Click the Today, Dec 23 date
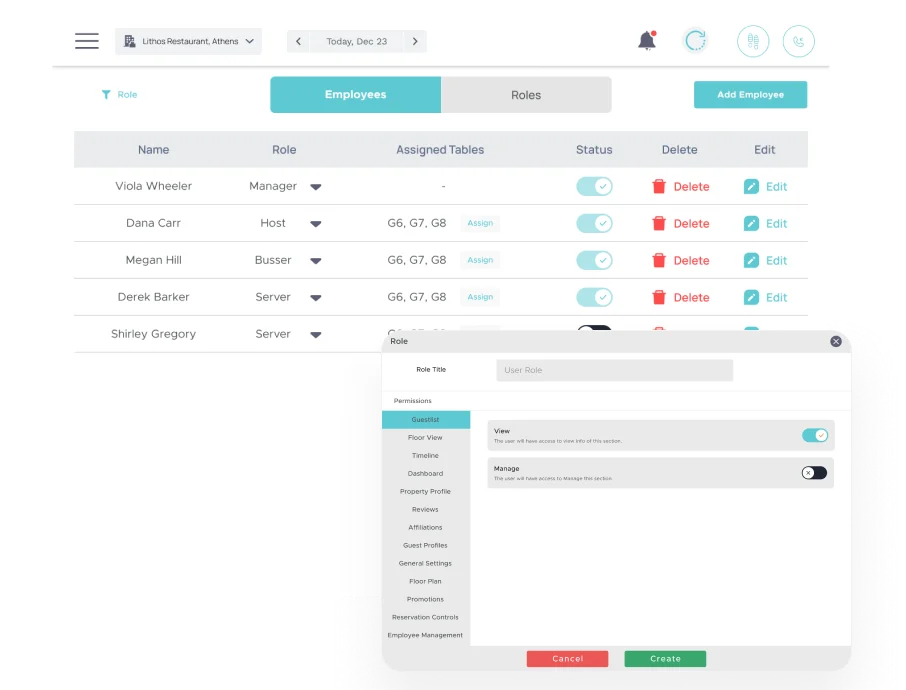Screen dimensions: 906x690 point(357,41)
